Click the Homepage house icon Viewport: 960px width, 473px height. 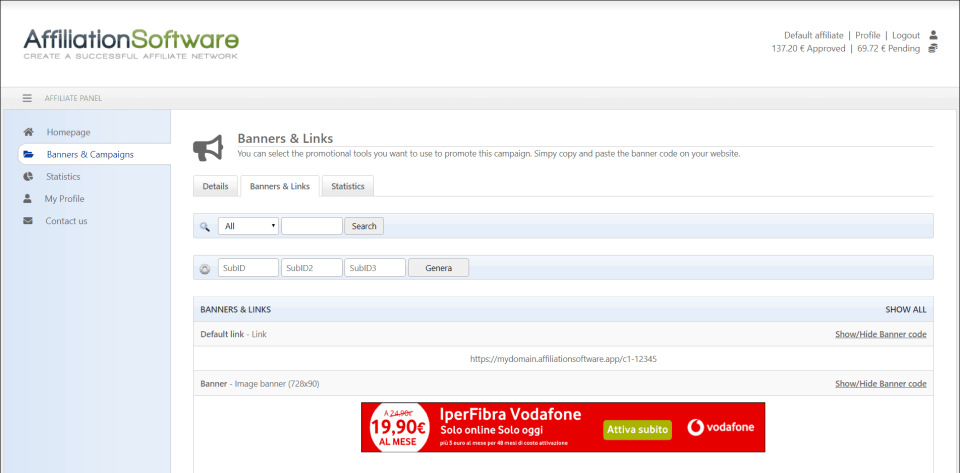(28, 132)
